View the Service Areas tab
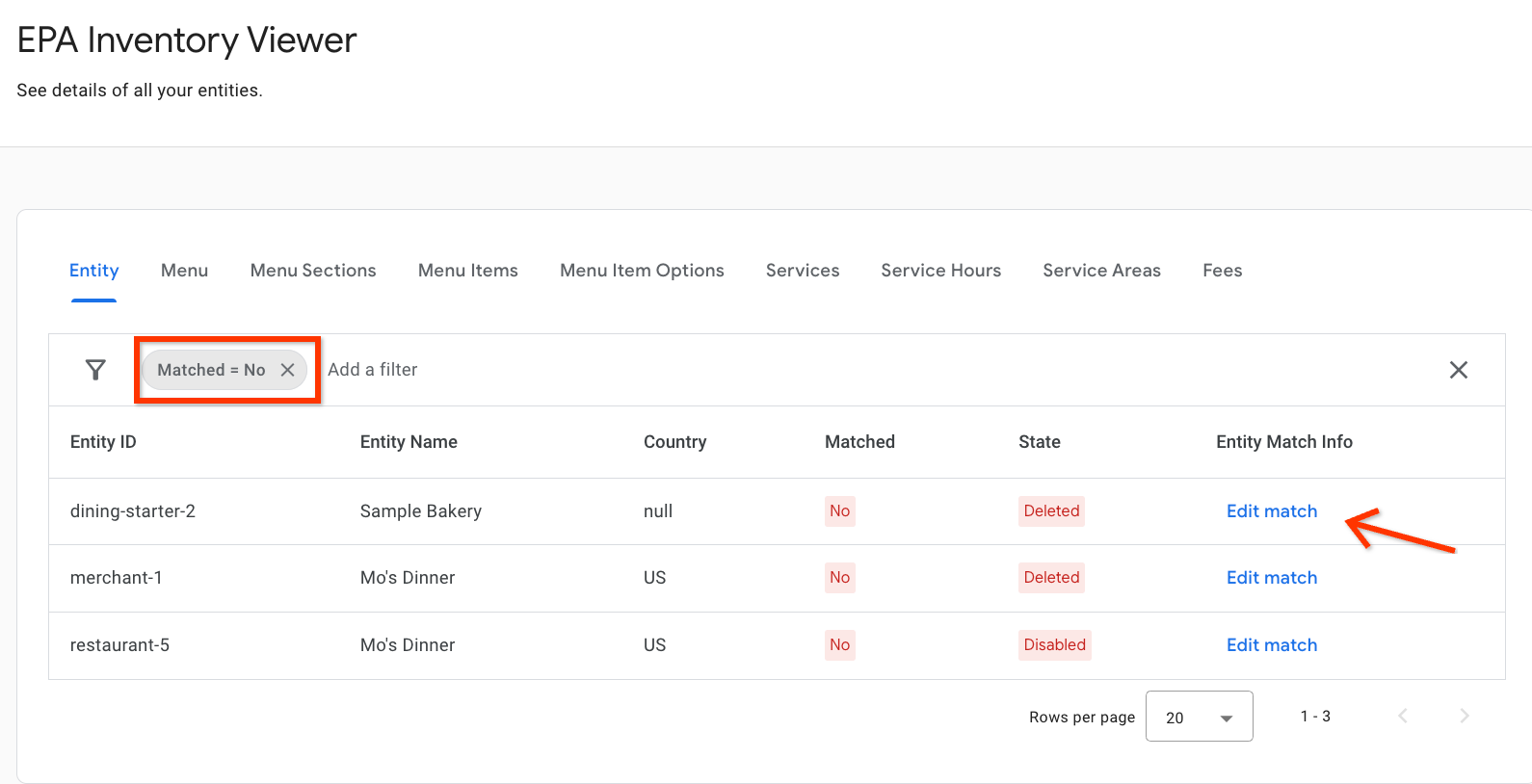The image size is (1532, 784). pos(1101,271)
